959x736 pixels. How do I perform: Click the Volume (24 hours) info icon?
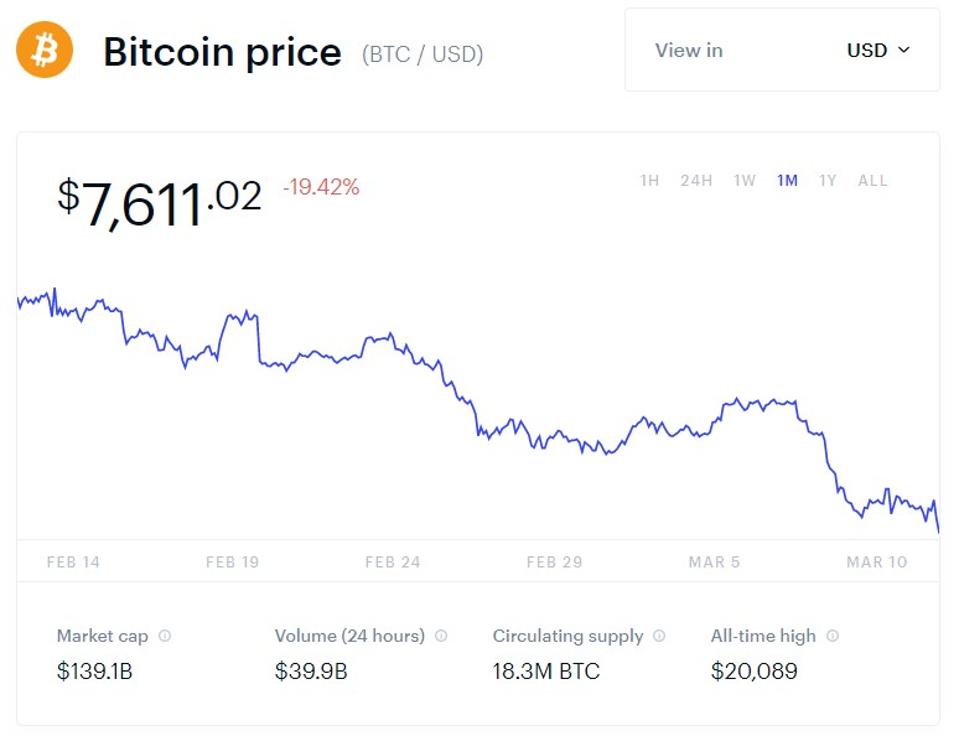(441, 636)
